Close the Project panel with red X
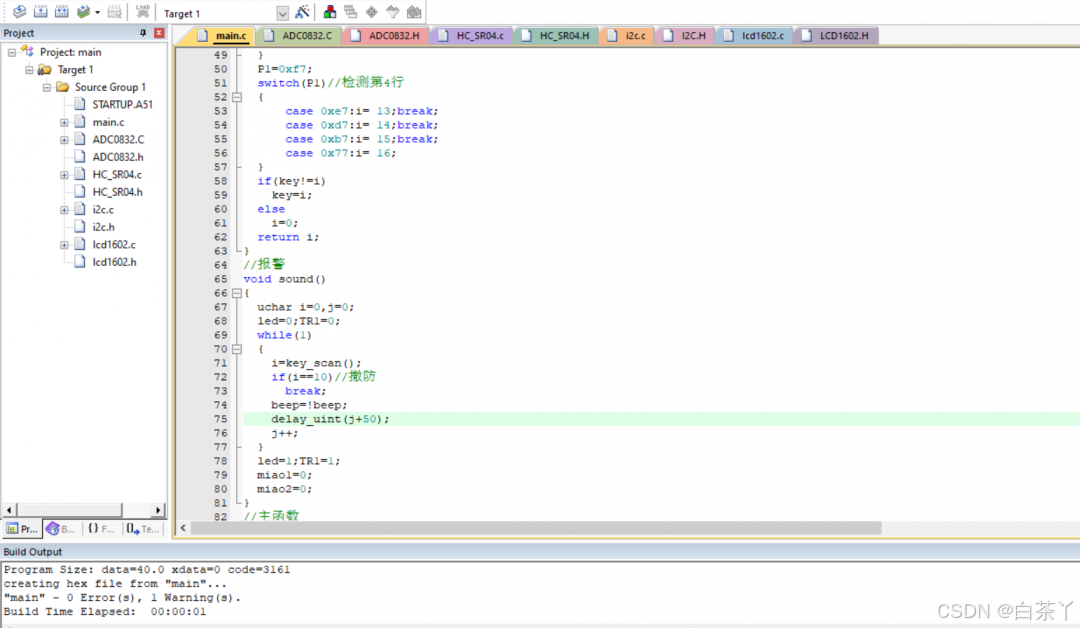The height and width of the screenshot is (628, 1080). 158,33
